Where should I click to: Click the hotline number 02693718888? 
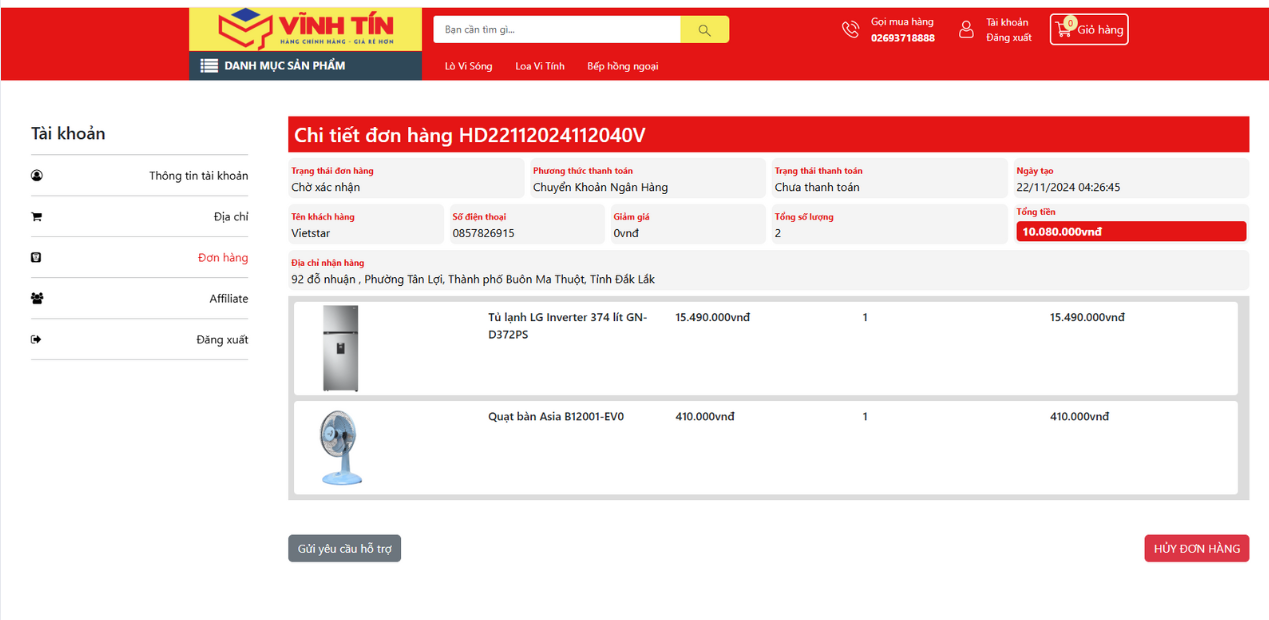(903, 38)
